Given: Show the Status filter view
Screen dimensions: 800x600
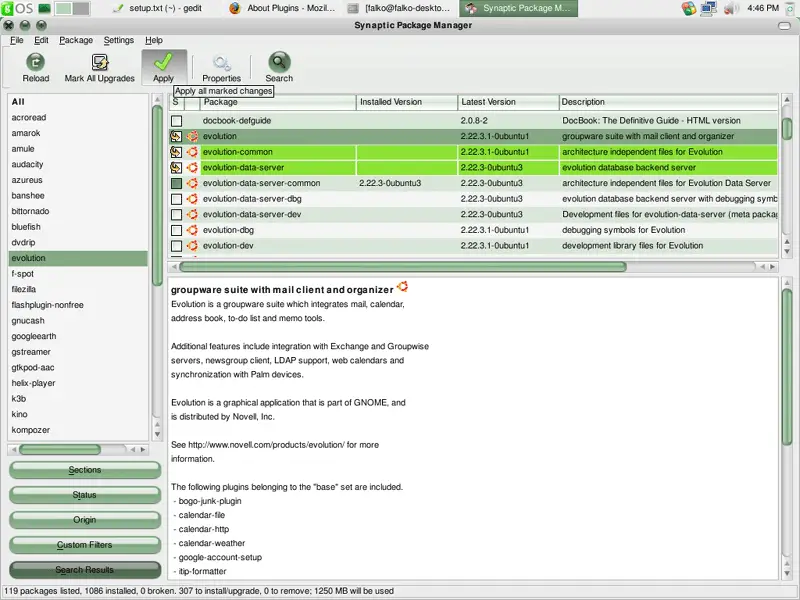Looking at the screenshot, I should tap(85, 495).
